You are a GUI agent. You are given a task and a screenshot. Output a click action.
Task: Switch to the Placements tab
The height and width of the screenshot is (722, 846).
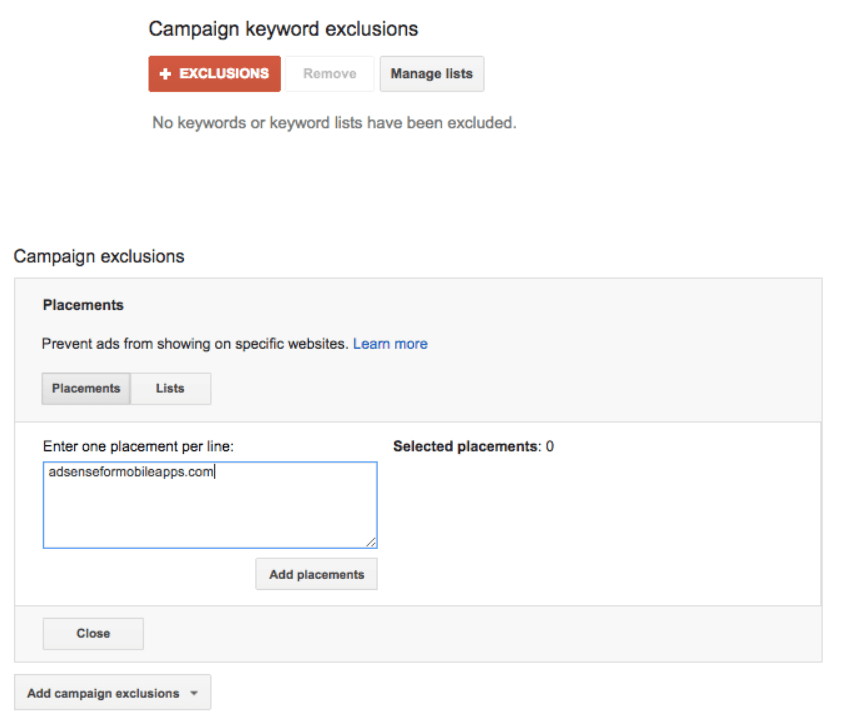(86, 389)
